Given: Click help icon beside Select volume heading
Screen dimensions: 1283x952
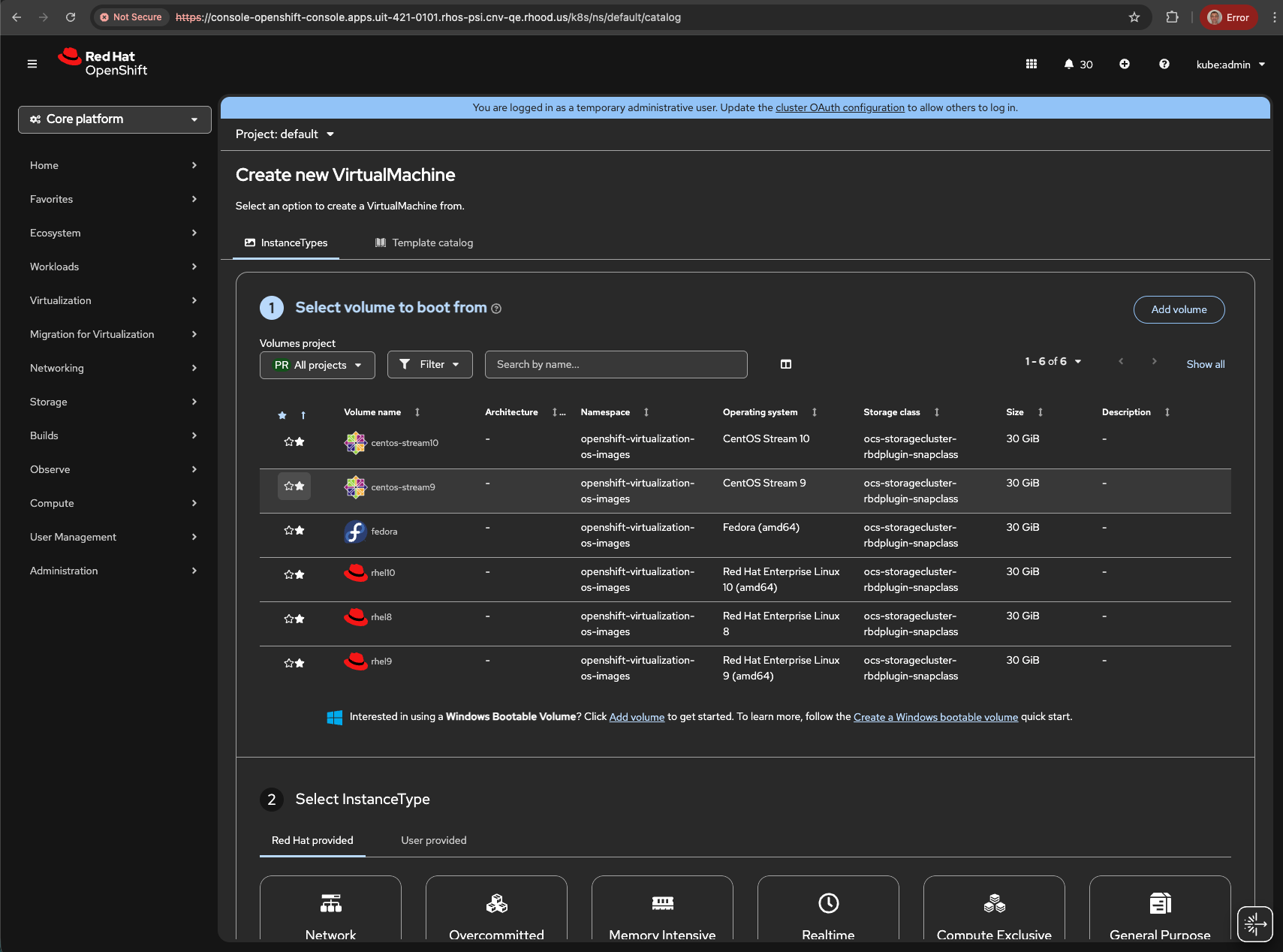Looking at the screenshot, I should tap(496, 309).
